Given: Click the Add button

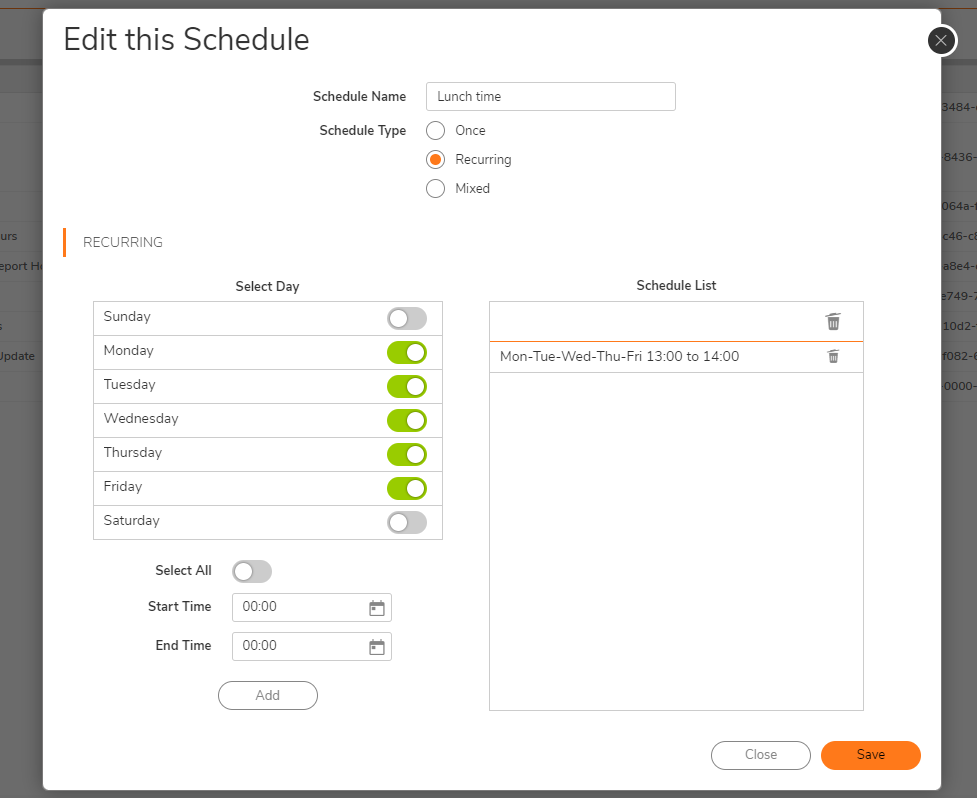Looking at the screenshot, I should 268,695.
